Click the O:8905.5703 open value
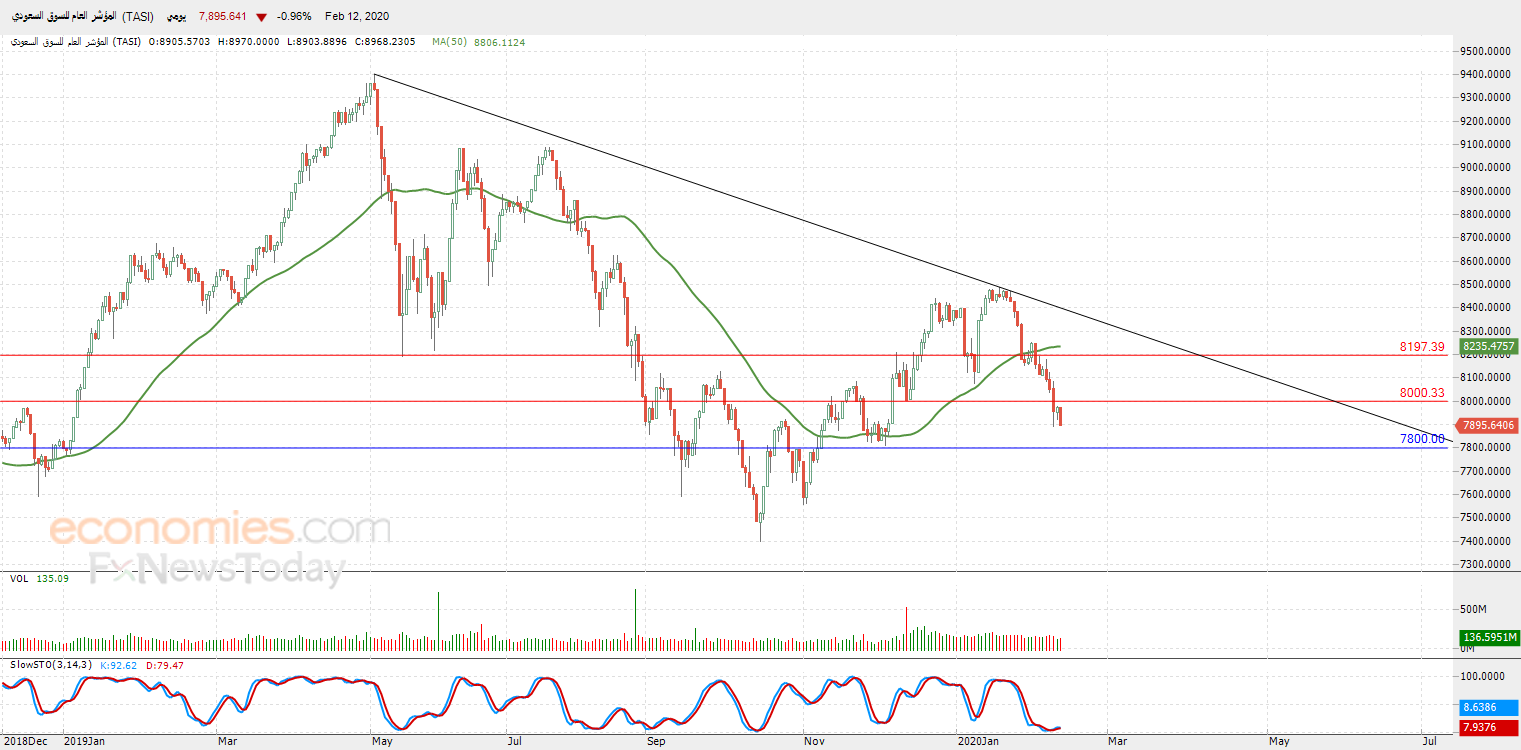This screenshot has height=750, width=1521. pos(181,42)
